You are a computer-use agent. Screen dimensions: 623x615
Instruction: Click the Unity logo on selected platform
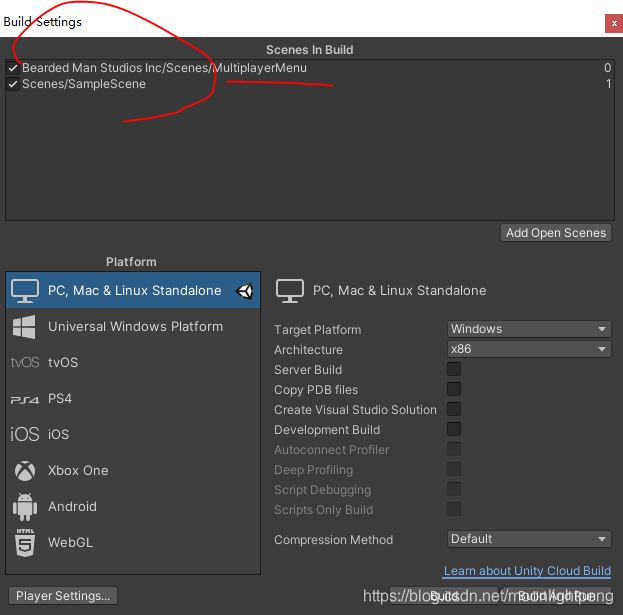pos(244,291)
